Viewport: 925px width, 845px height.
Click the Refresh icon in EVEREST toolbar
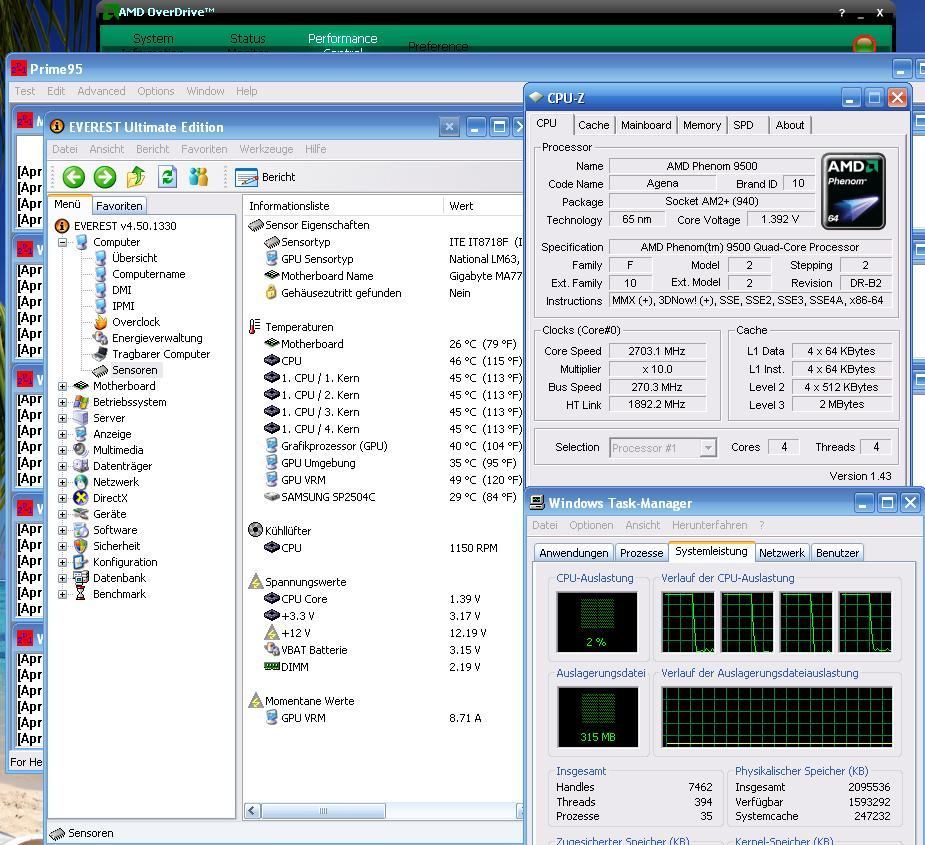coord(168,177)
